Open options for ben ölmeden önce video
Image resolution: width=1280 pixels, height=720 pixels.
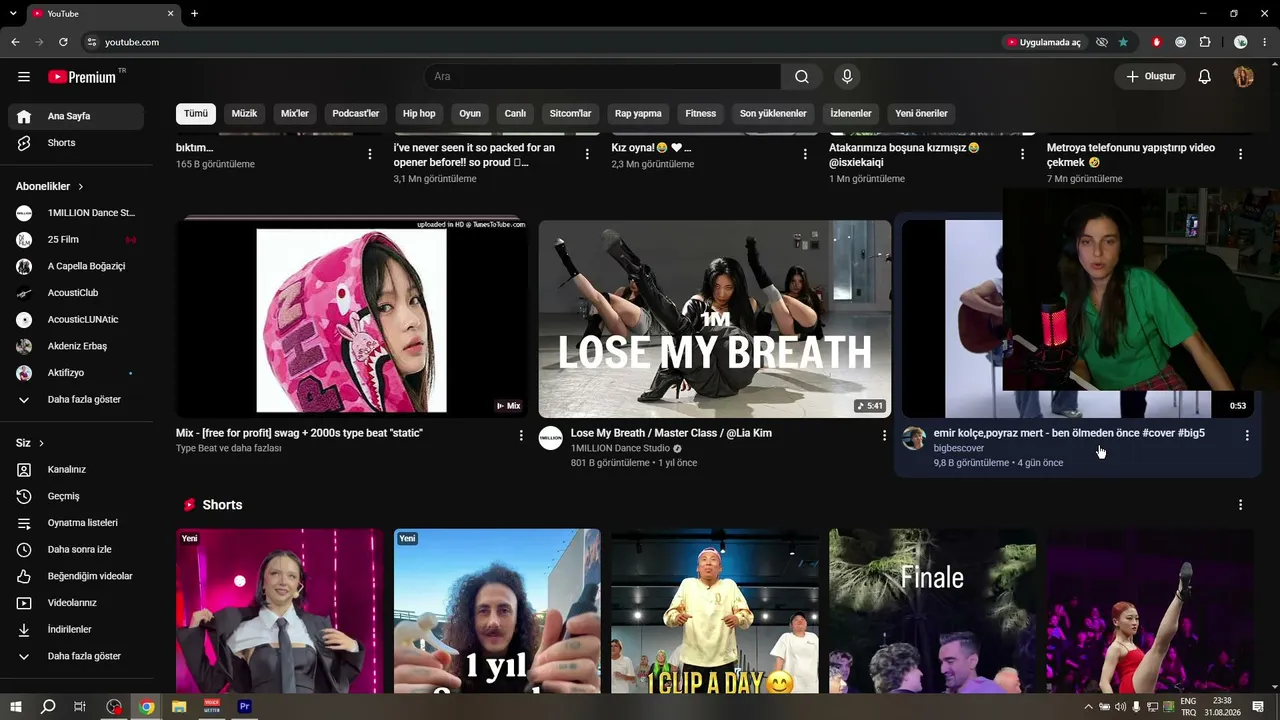[x=1247, y=435]
